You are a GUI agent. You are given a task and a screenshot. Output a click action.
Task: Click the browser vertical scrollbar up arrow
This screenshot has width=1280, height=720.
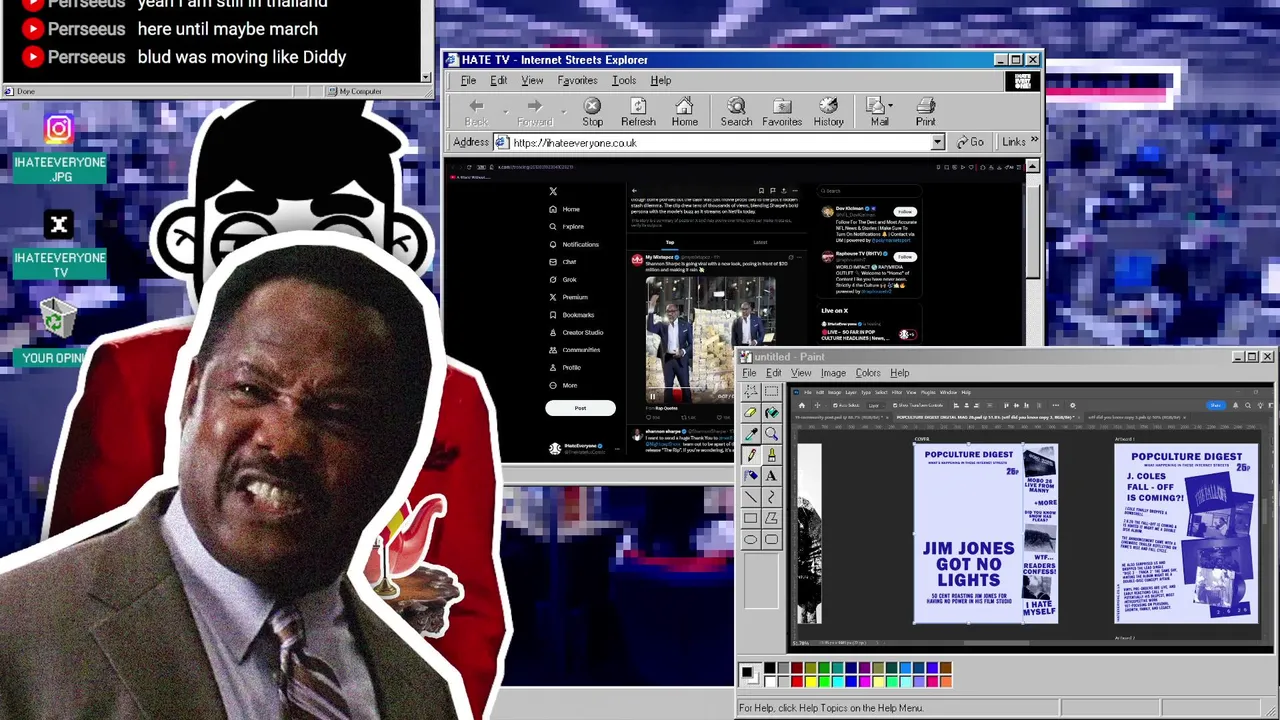point(1032,166)
